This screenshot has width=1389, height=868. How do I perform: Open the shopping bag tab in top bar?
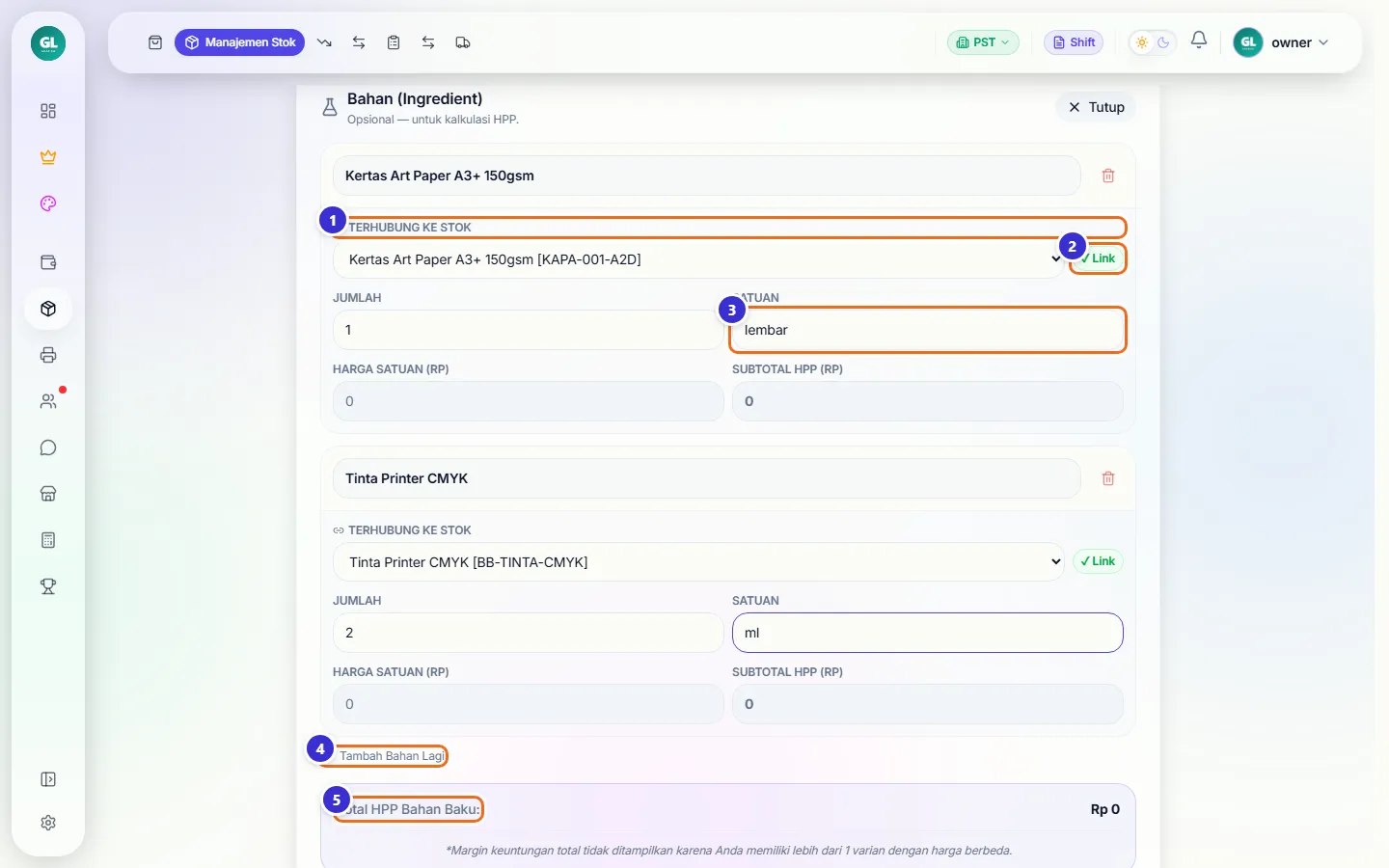[155, 42]
